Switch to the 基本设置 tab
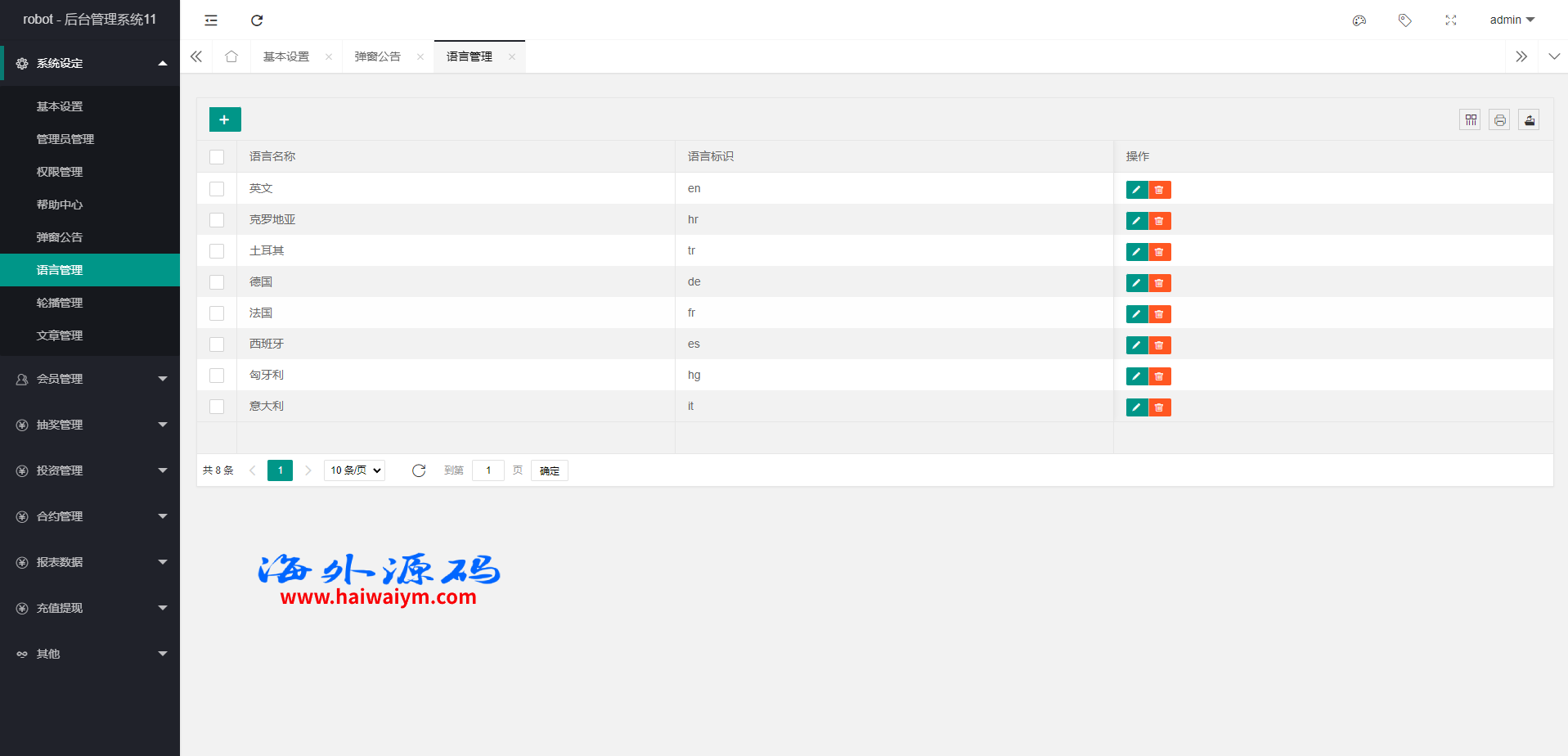 [286, 56]
